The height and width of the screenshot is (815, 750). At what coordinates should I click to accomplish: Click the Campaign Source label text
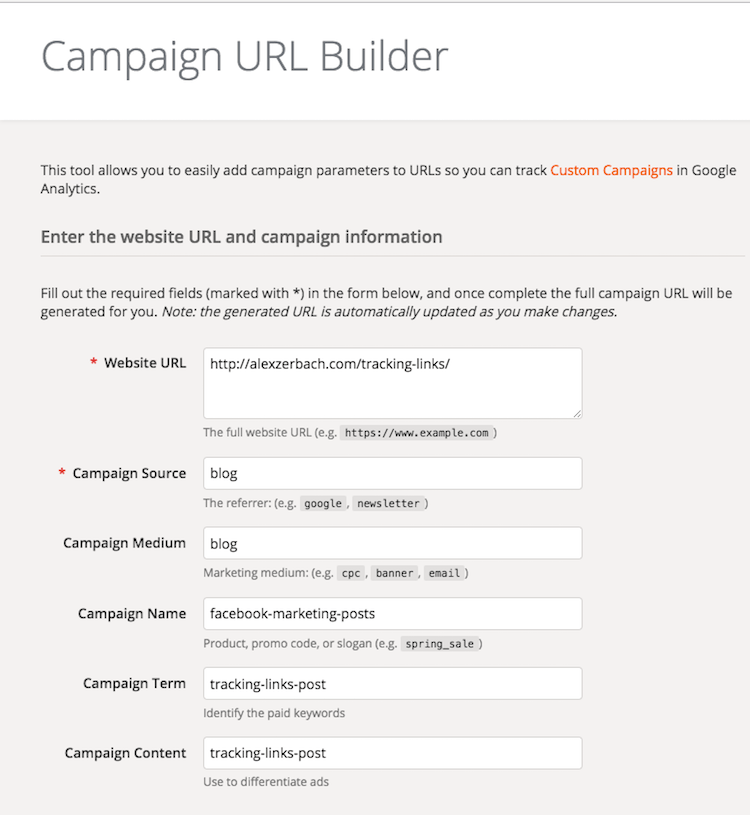129,473
